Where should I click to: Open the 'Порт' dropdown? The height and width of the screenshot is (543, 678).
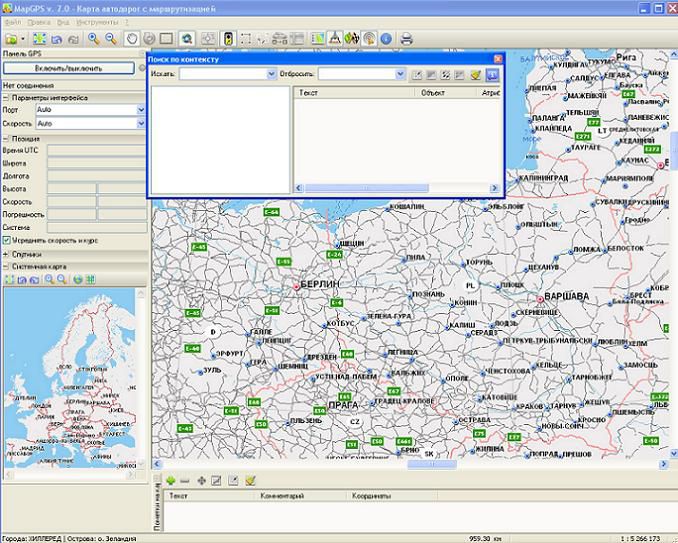141,109
